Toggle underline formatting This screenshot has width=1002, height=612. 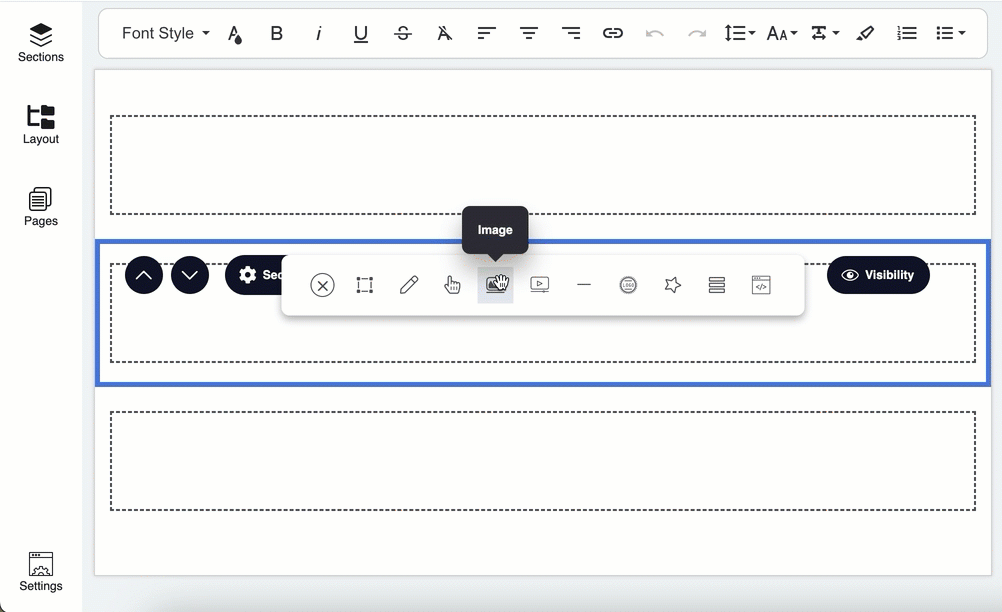(x=360, y=33)
